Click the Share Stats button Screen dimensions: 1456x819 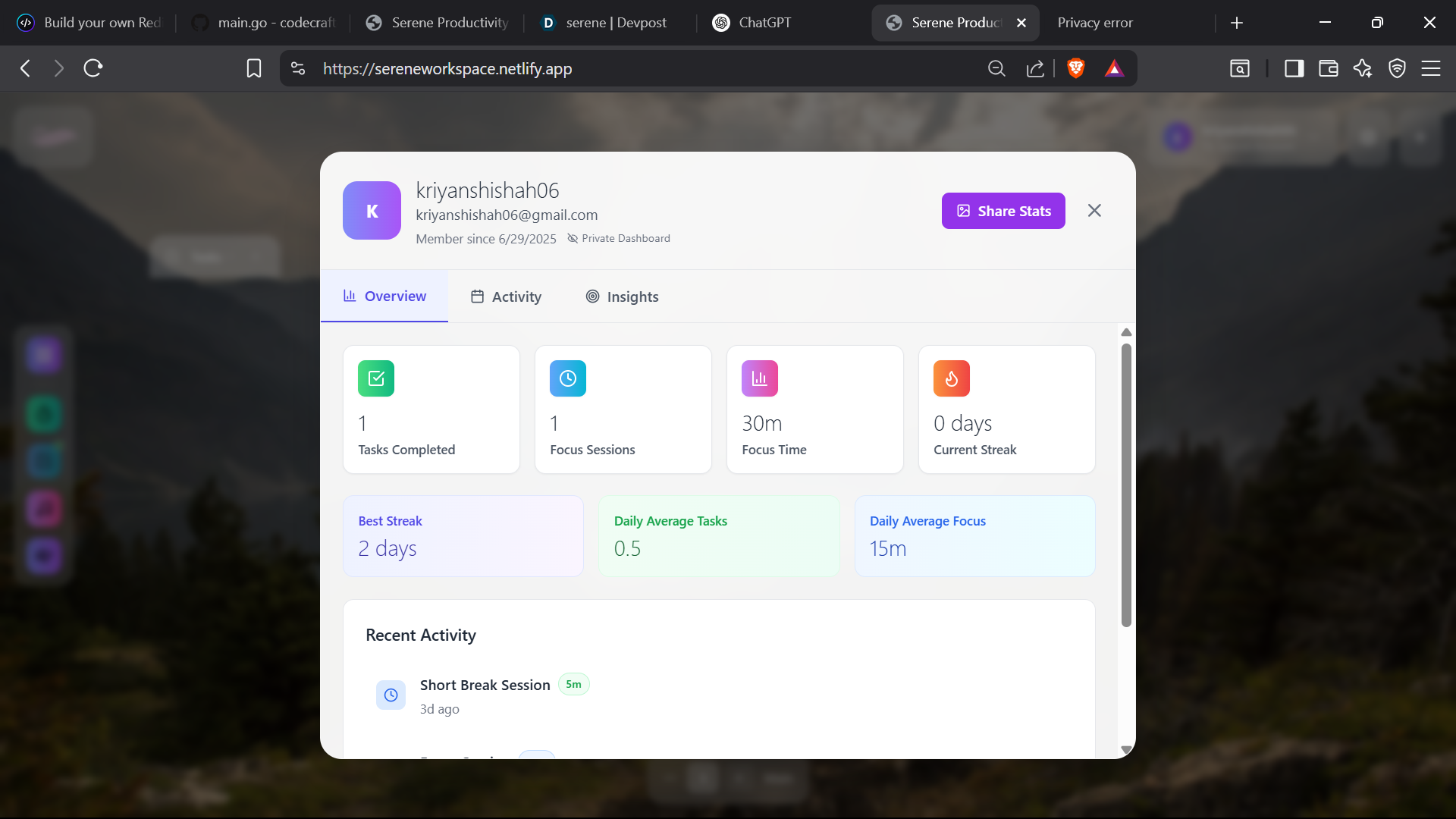(1003, 211)
